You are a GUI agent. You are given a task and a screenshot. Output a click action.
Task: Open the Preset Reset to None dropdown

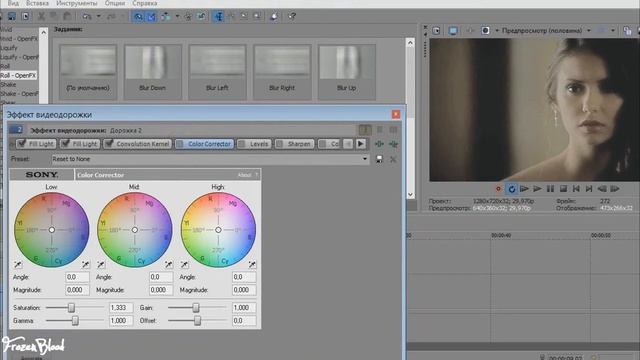click(365, 159)
